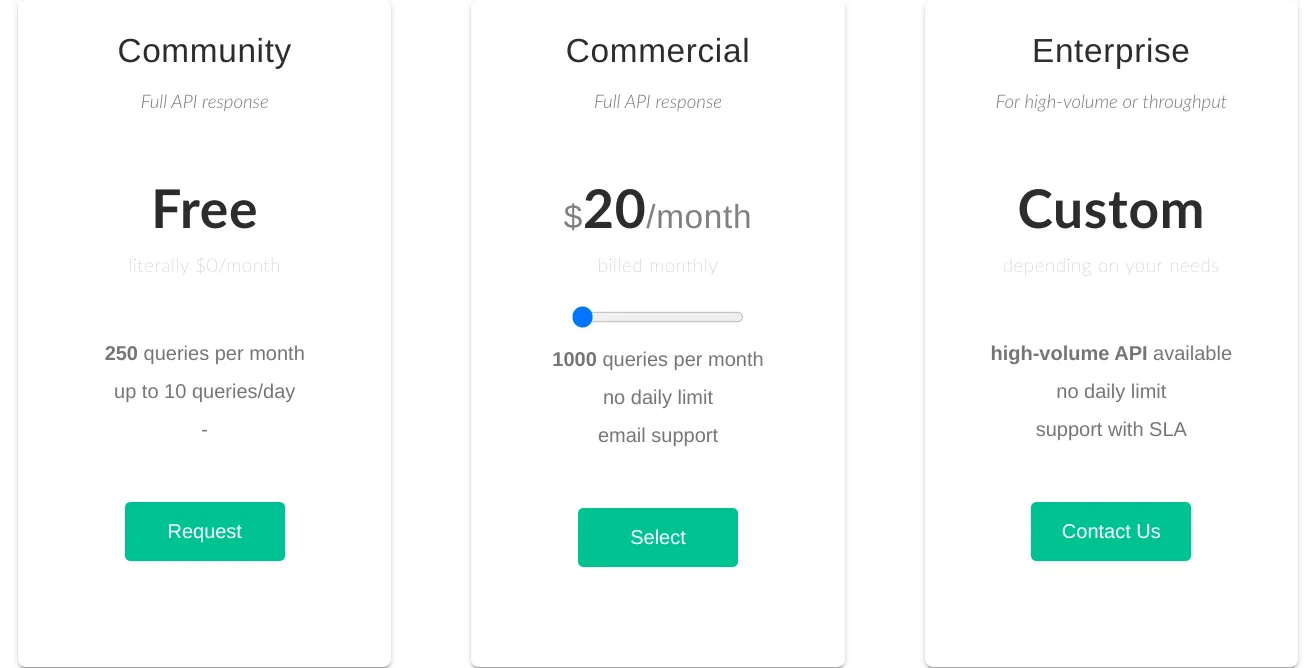Click the Custom price text
Screen dimensions: 1306x668
(1110, 210)
